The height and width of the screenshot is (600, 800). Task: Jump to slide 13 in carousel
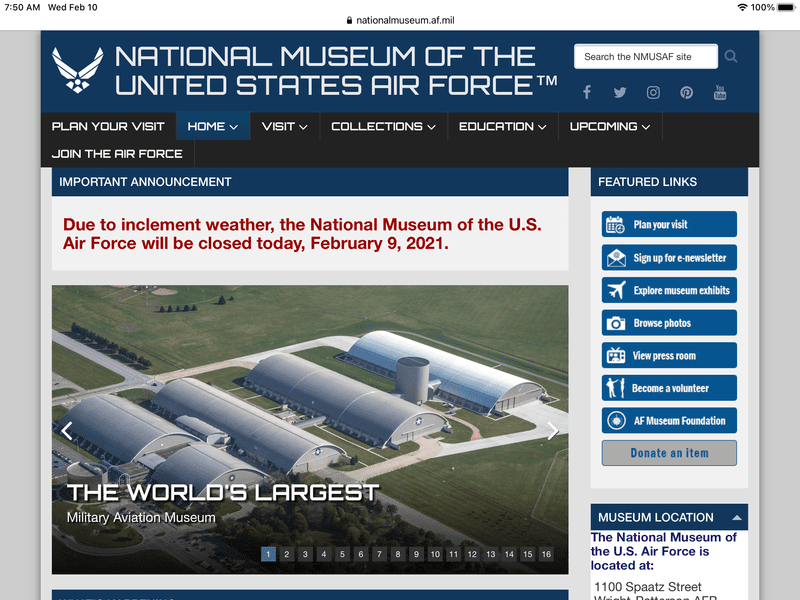pyautogui.click(x=491, y=554)
